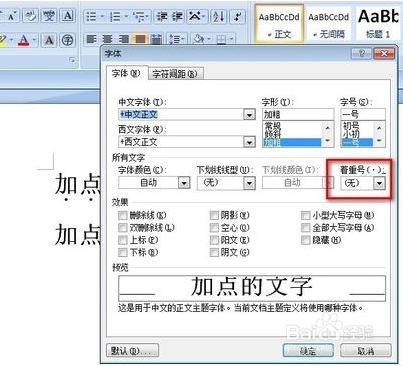
Task: Click the Increase Indent icon
Action: [x=178, y=16]
